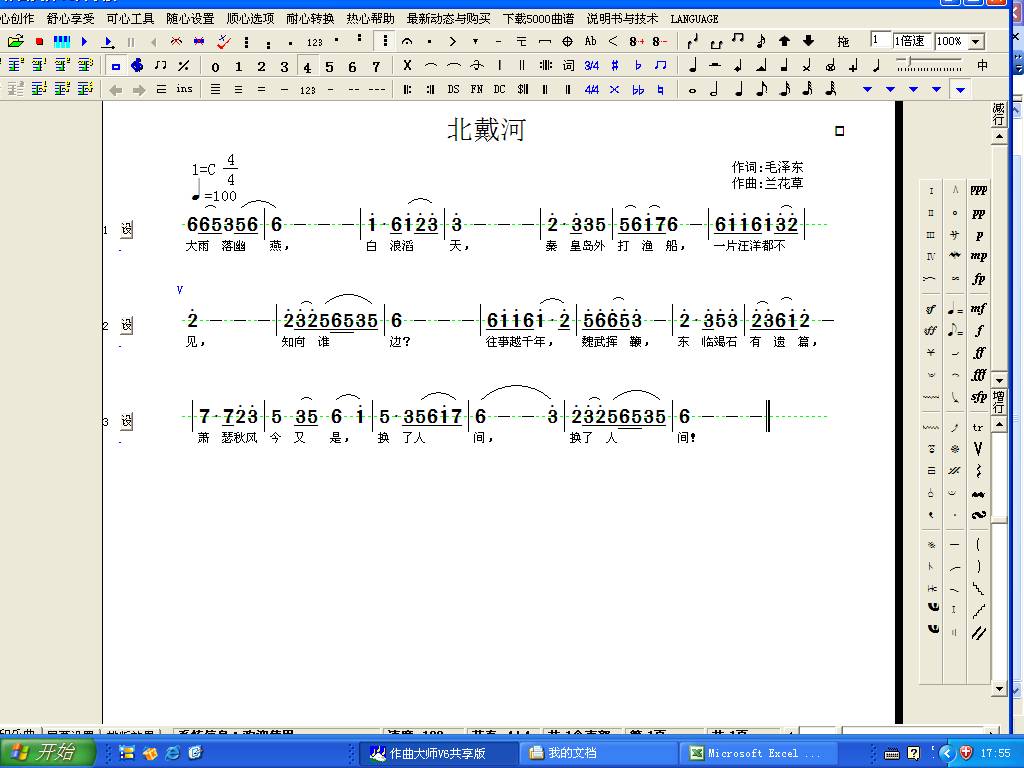Select the half note duration

[x=715, y=89]
